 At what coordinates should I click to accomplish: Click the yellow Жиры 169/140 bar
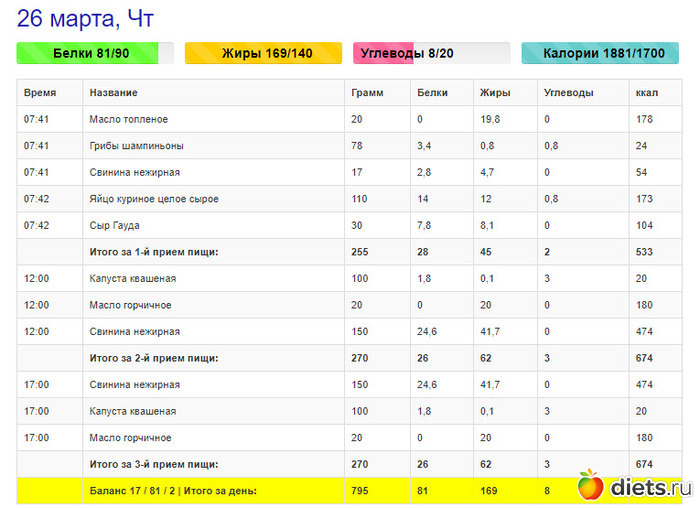[x=263, y=53]
